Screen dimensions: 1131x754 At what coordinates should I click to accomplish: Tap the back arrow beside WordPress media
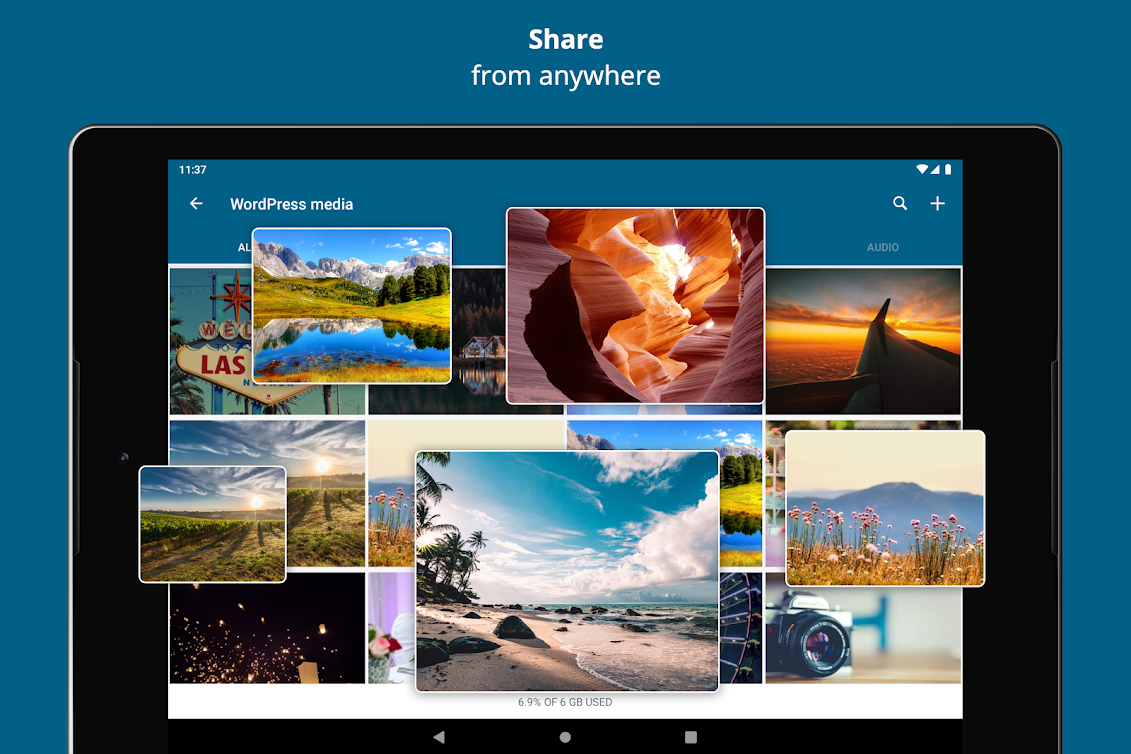pos(196,204)
